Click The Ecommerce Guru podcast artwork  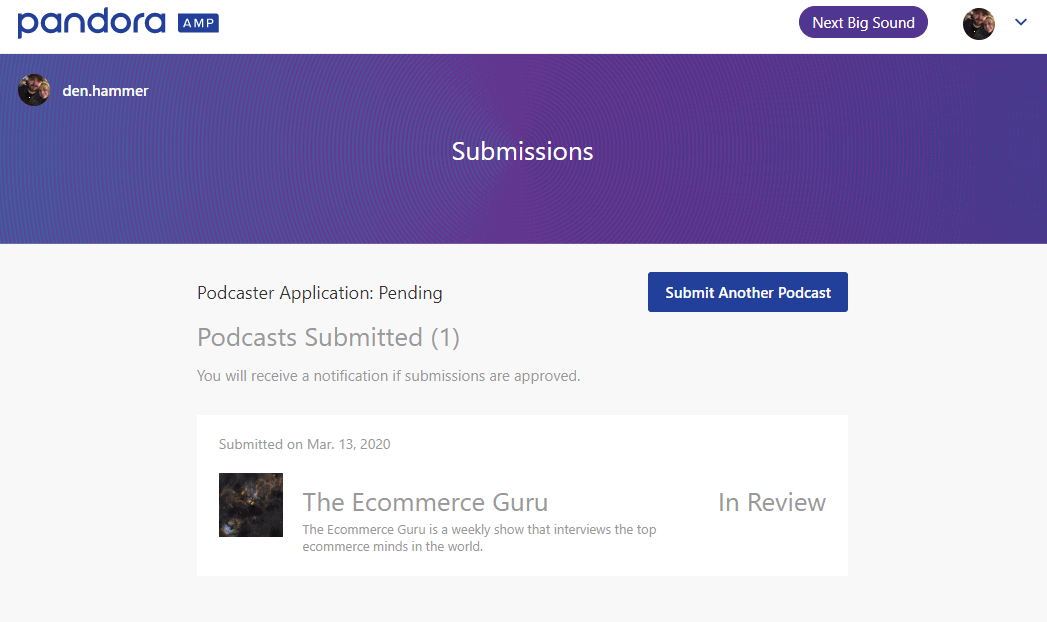point(250,504)
